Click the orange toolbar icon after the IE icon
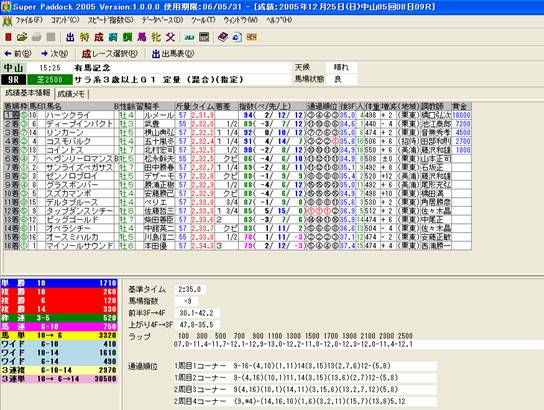Image resolution: width=544 pixels, height=410 pixels. click(252, 37)
